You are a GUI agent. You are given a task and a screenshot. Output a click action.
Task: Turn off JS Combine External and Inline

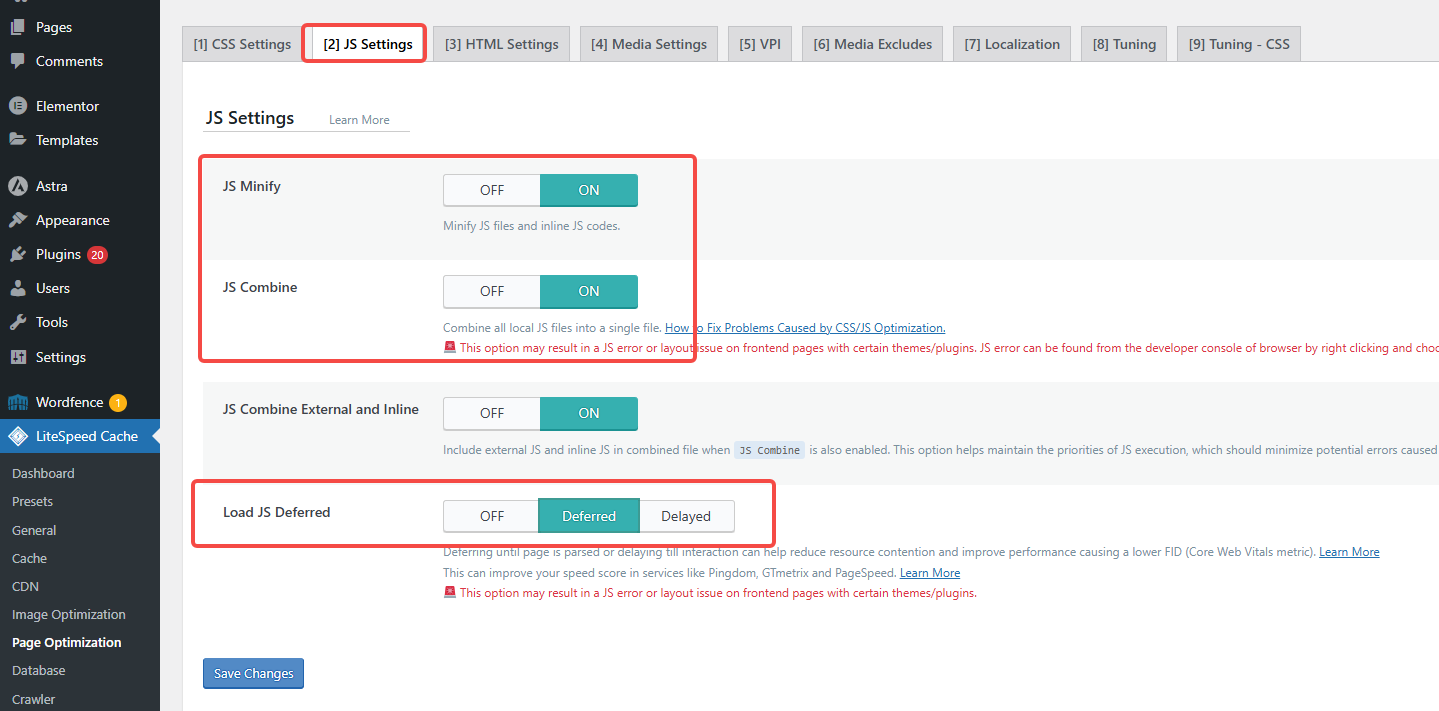click(491, 413)
